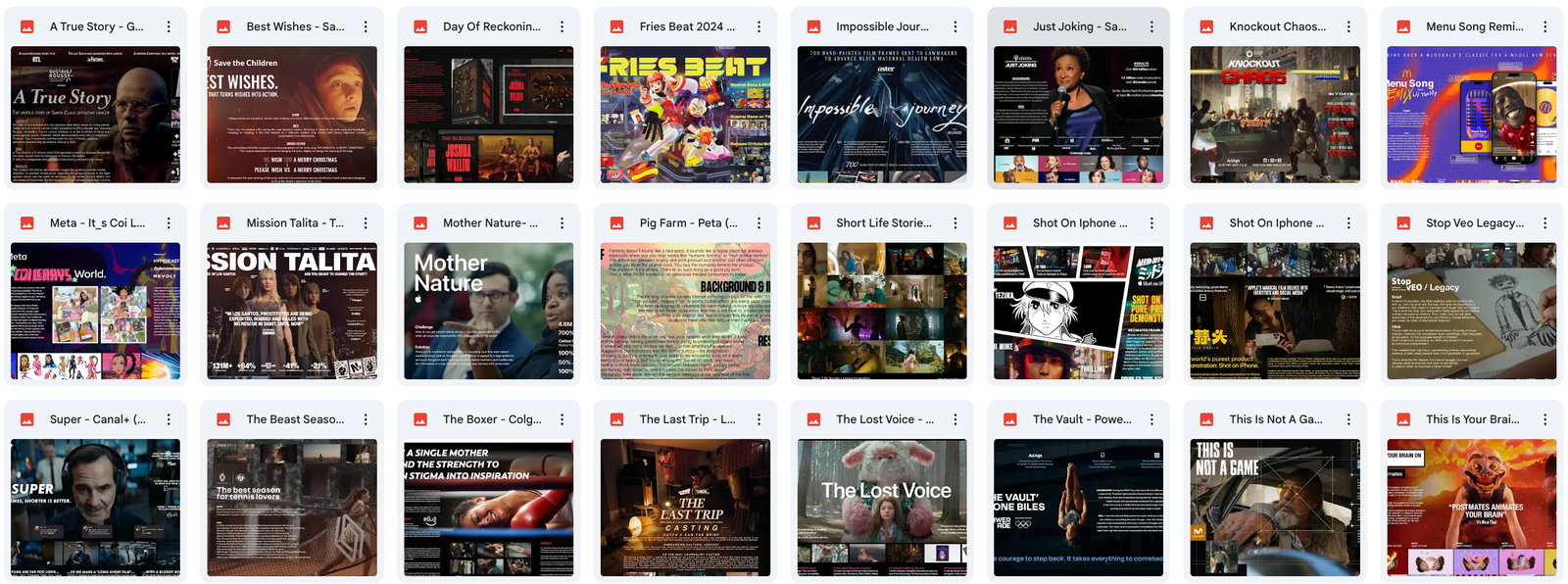Click PDF file icon next to Fries Beat 2024
Viewport: 1568px width, 584px height.
tap(616, 26)
